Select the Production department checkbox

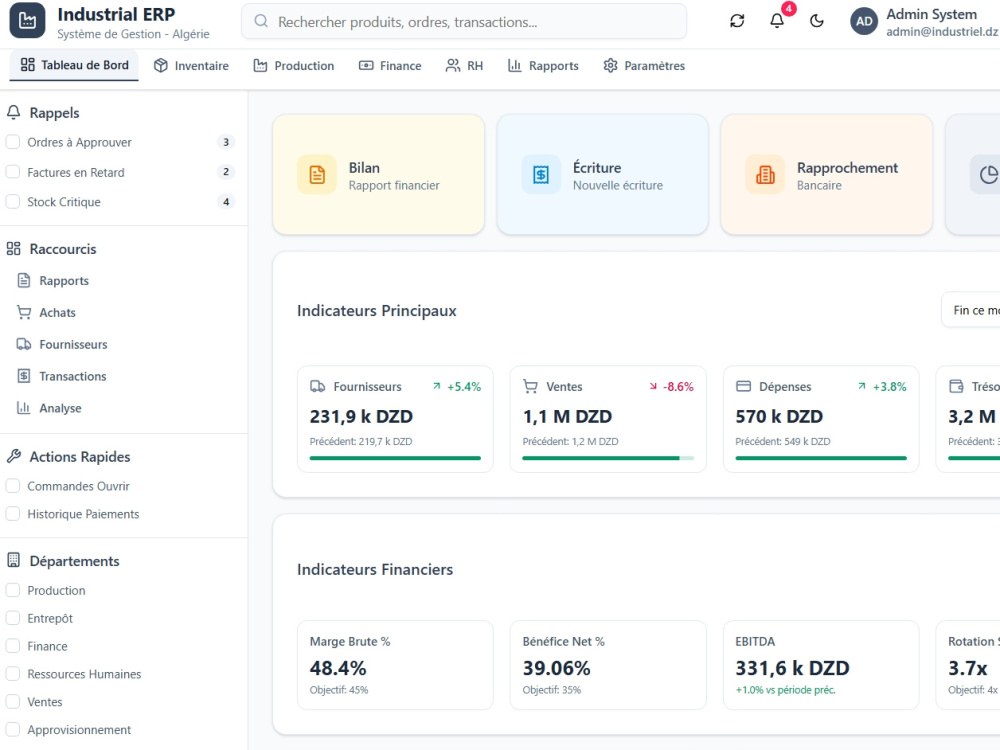click(x=13, y=590)
